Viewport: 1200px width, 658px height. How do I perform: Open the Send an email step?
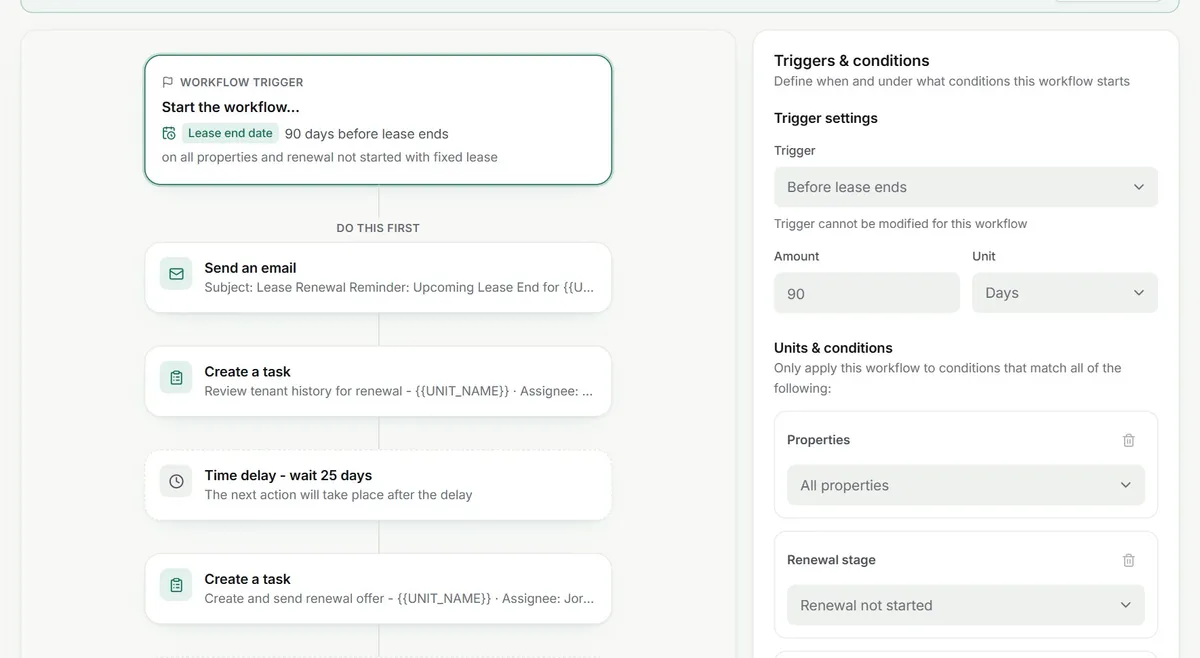378,277
